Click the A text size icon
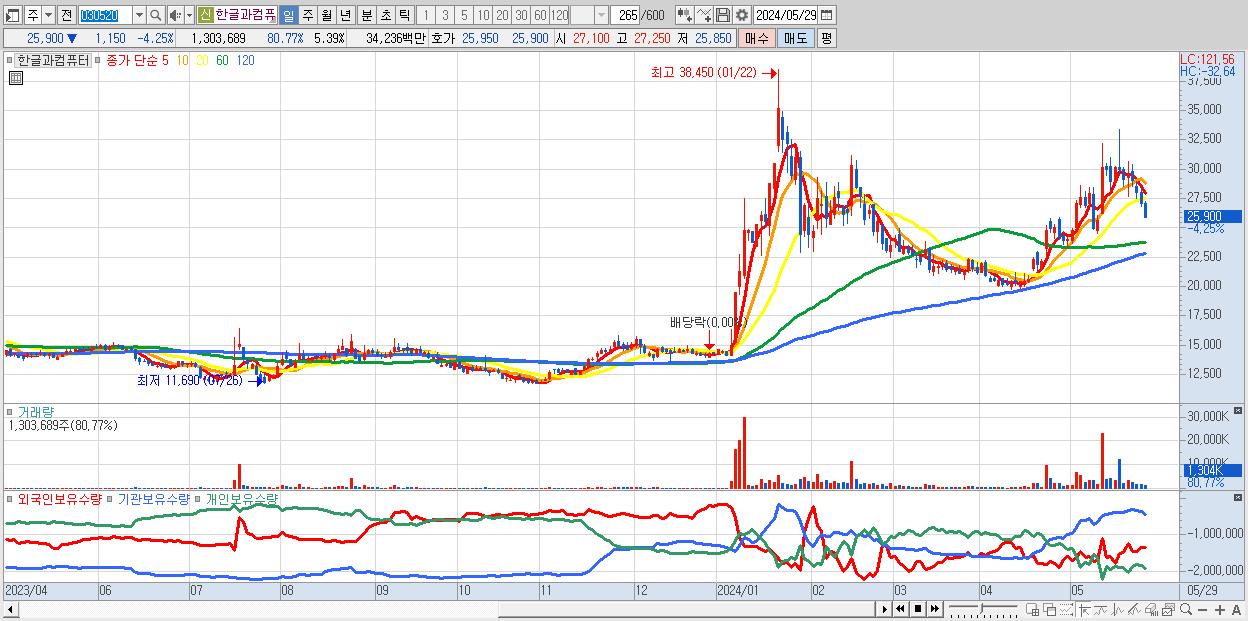 click(x=1237, y=610)
